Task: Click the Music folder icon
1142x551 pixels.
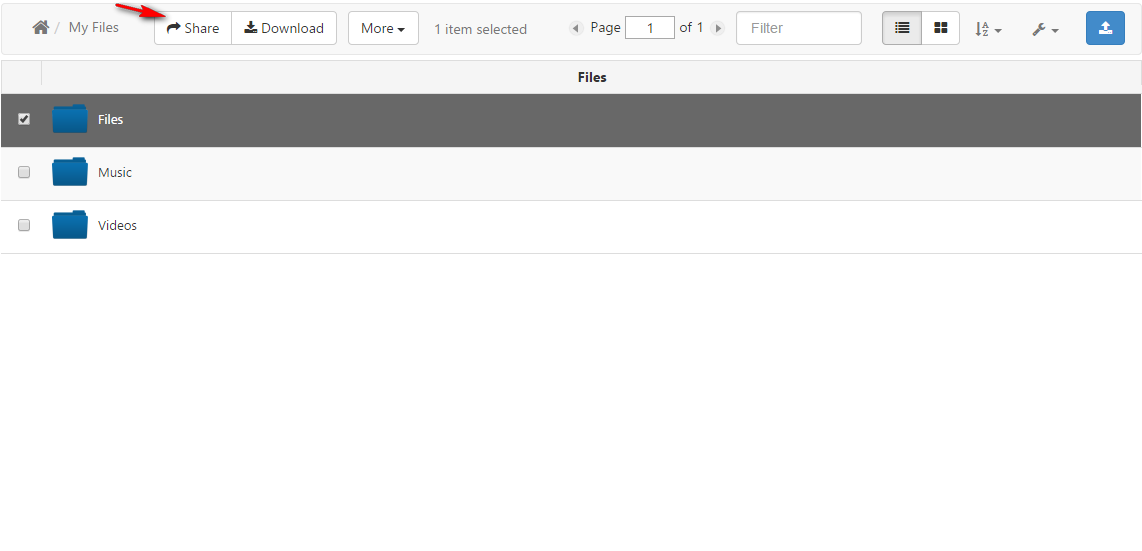Action: (x=70, y=172)
